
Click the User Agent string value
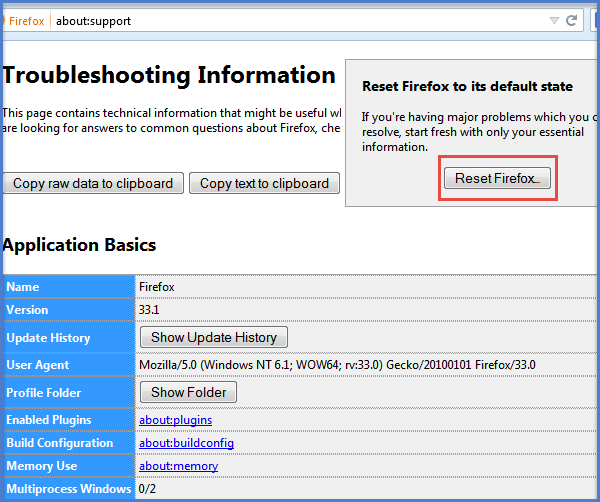(x=337, y=365)
